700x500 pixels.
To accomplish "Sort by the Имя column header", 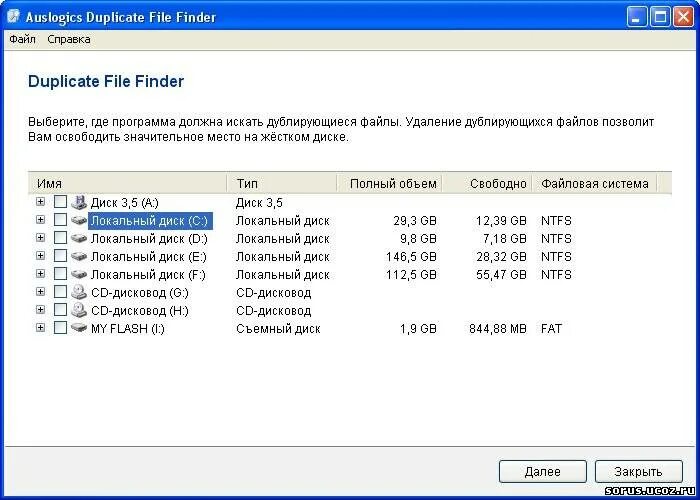I will coord(127,183).
